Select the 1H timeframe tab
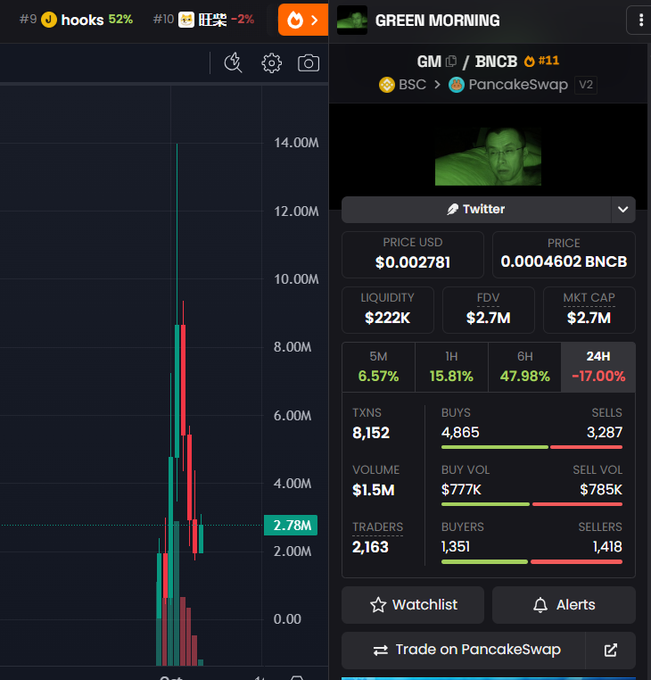 click(451, 367)
